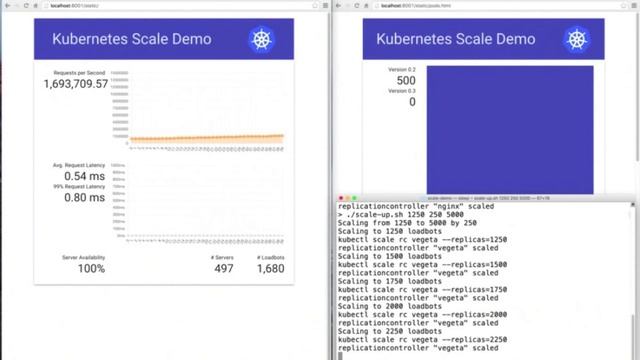640x360 pixels.
Task: Go back in the right browser window
Action: point(338,6)
